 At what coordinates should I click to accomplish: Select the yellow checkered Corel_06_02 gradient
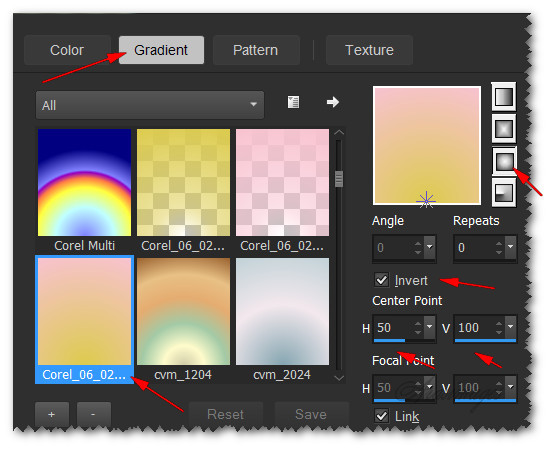click(183, 183)
